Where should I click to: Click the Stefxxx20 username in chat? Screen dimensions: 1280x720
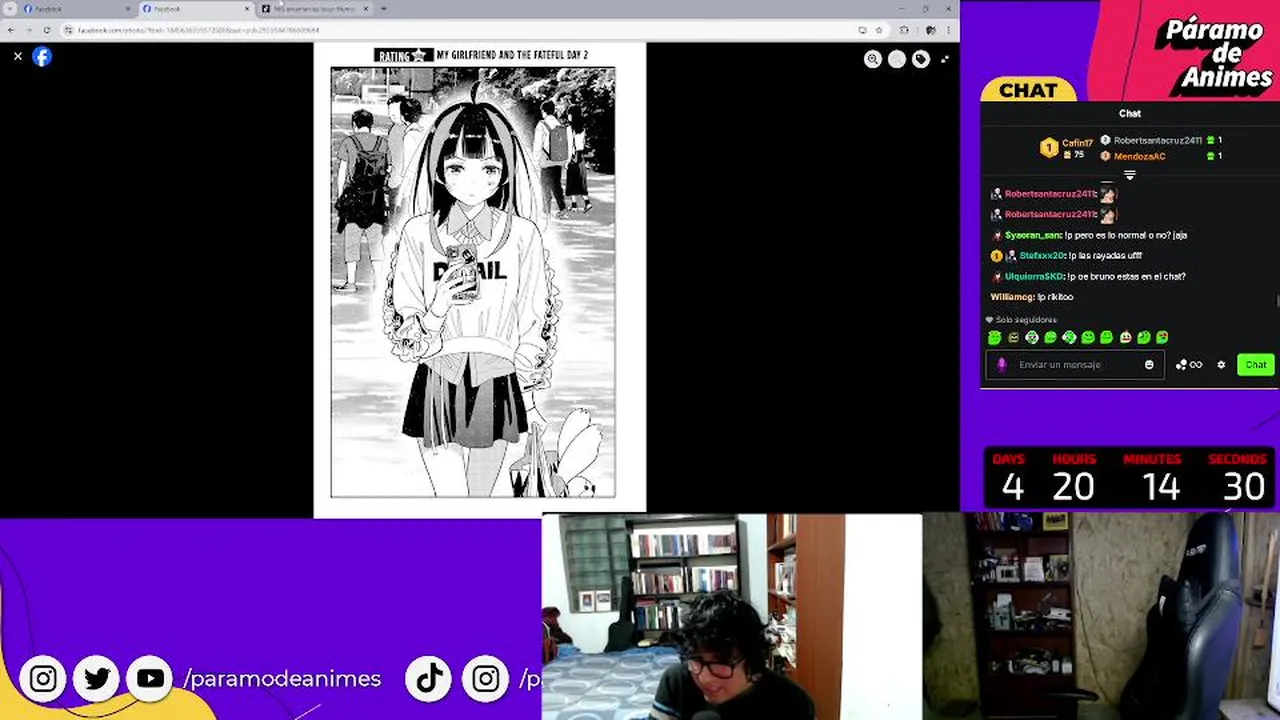click(1042, 256)
